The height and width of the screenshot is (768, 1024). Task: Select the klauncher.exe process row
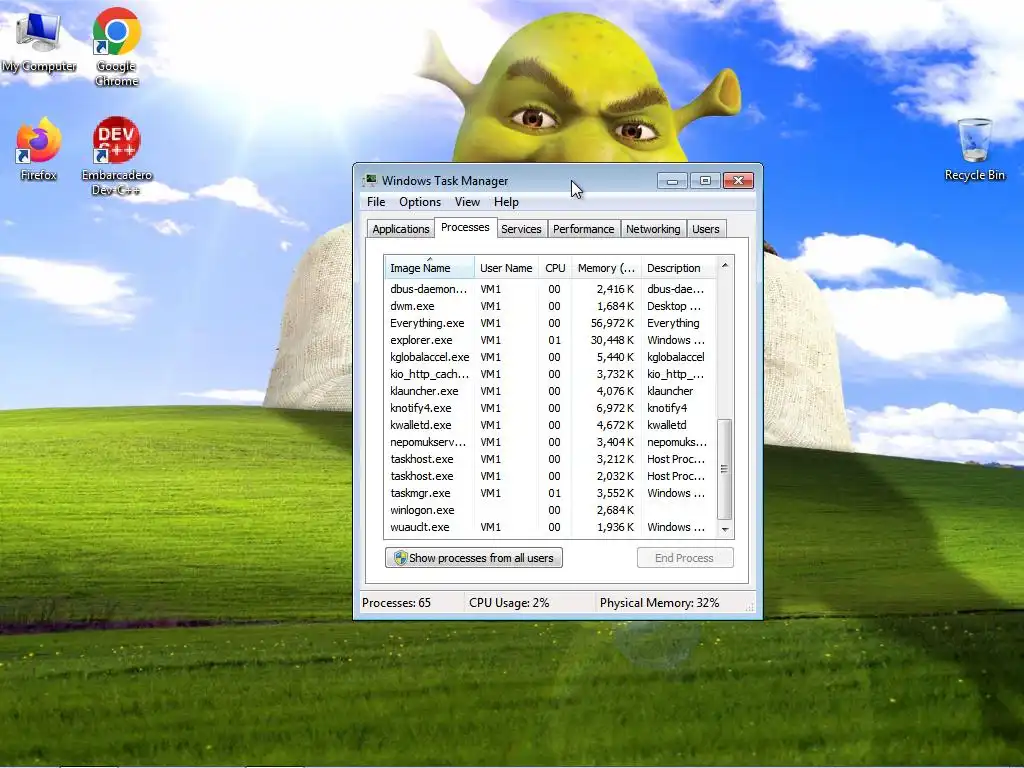pos(550,391)
